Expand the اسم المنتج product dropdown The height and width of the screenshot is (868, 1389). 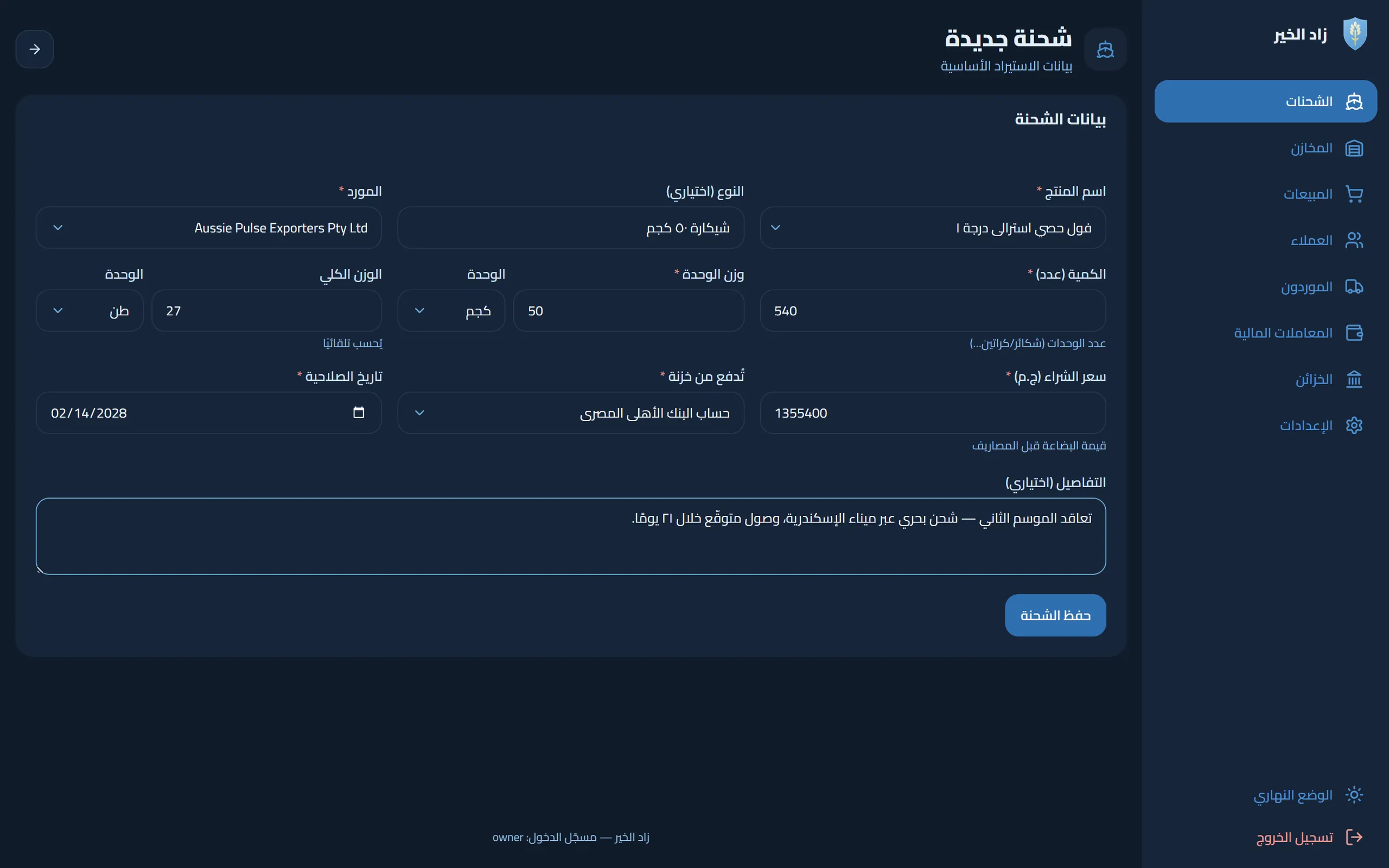(x=933, y=228)
